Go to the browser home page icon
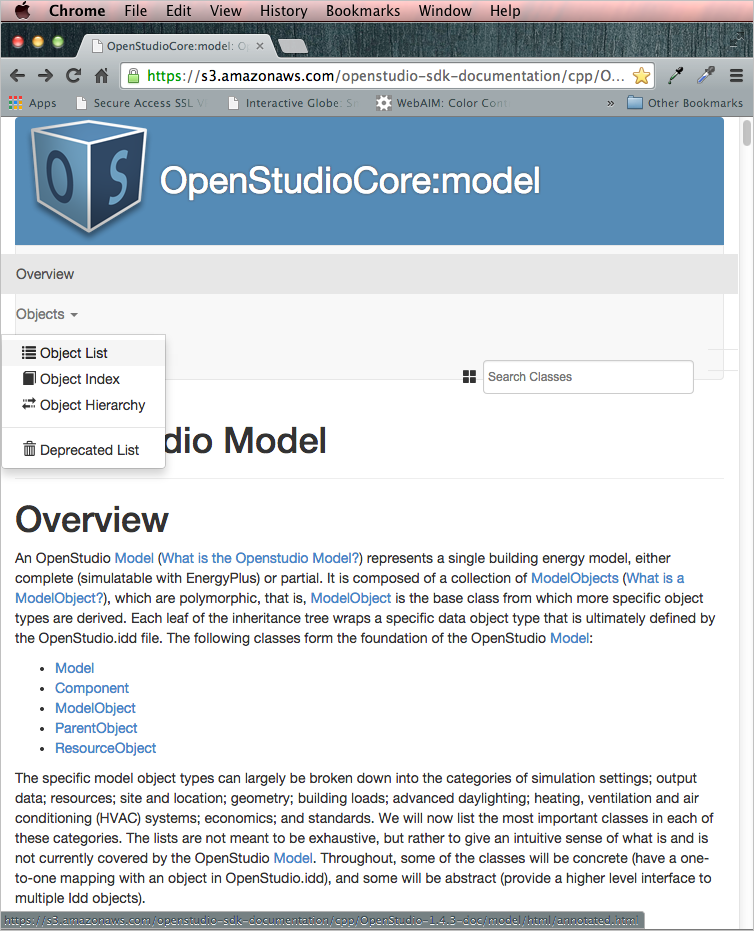The height and width of the screenshot is (931, 754). point(101,76)
